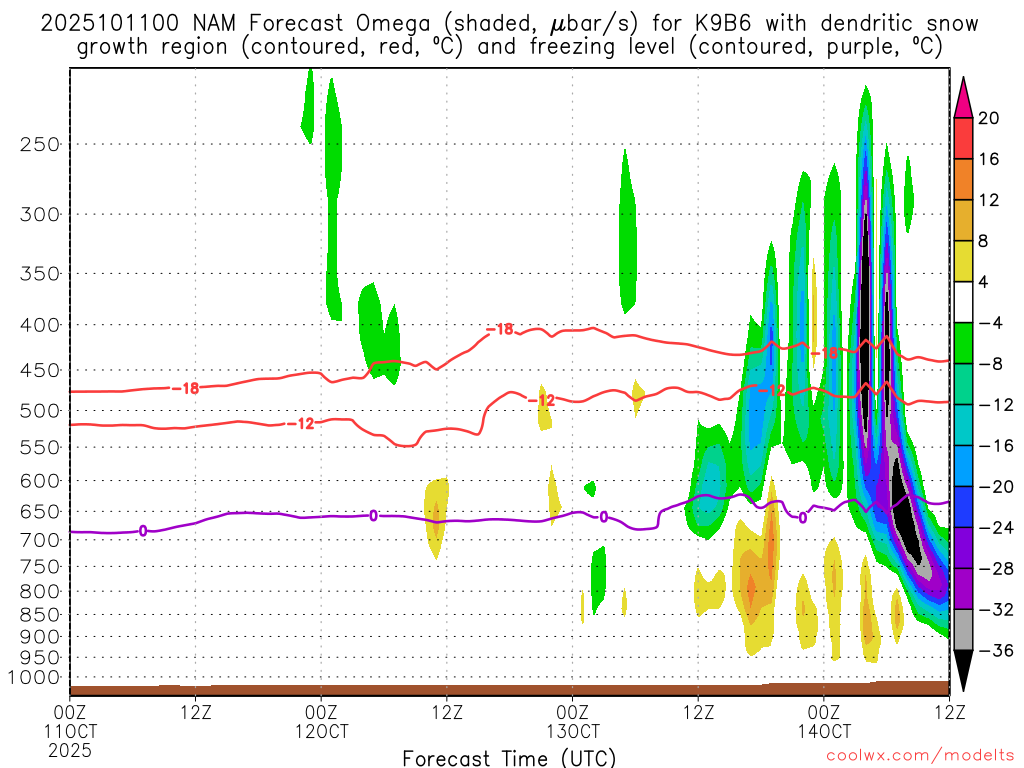Image resolution: width=1024 pixels, height=768 pixels.
Task: Click the colorbar label 4
Action: tap(983, 282)
